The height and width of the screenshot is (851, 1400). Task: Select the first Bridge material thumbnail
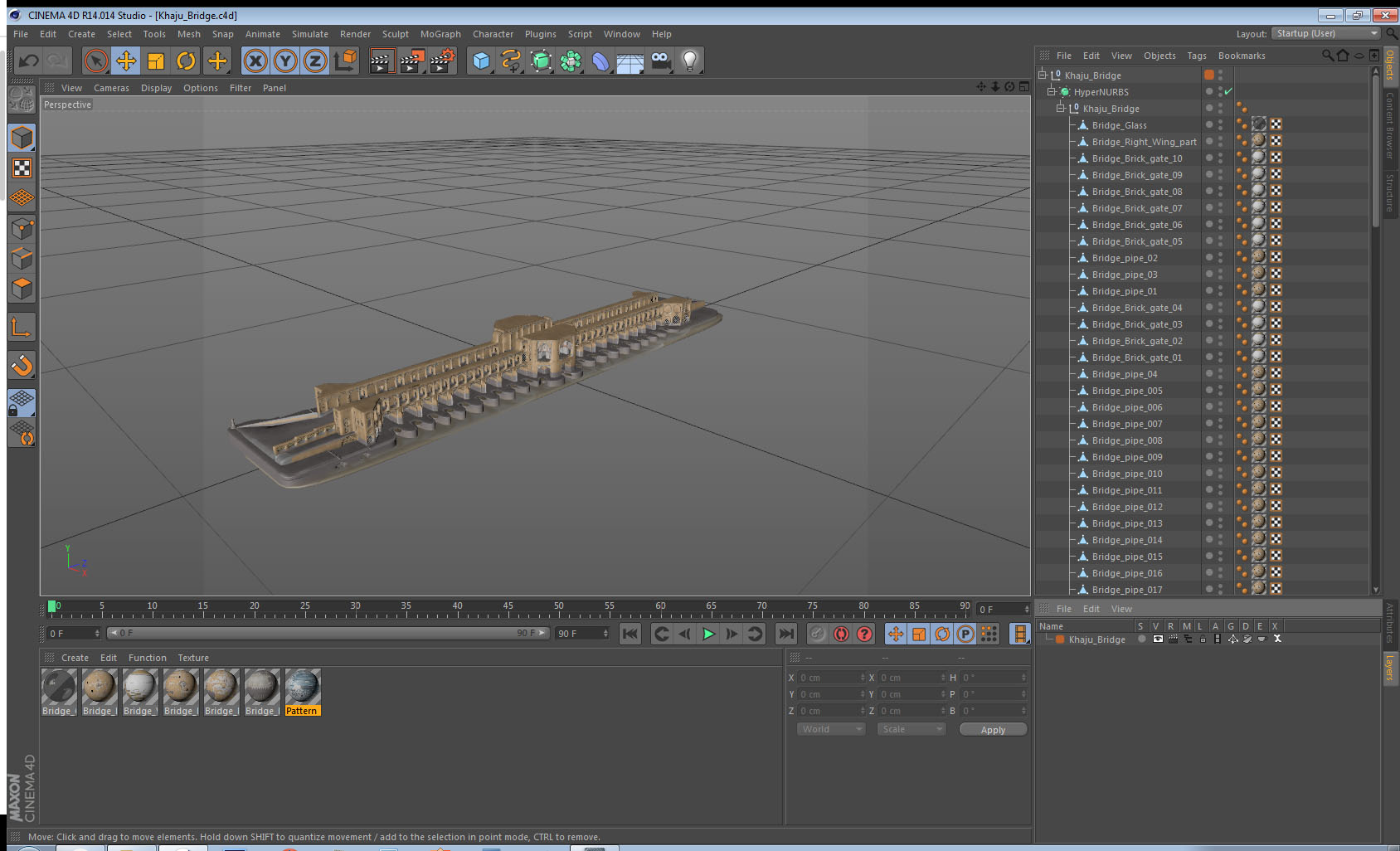59,693
